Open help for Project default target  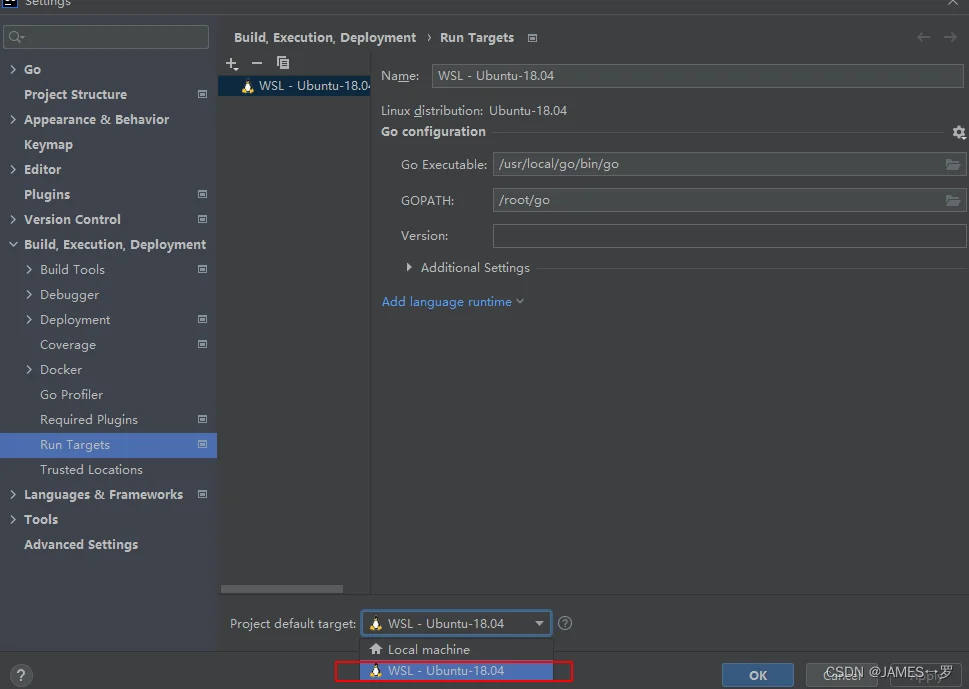pos(565,623)
